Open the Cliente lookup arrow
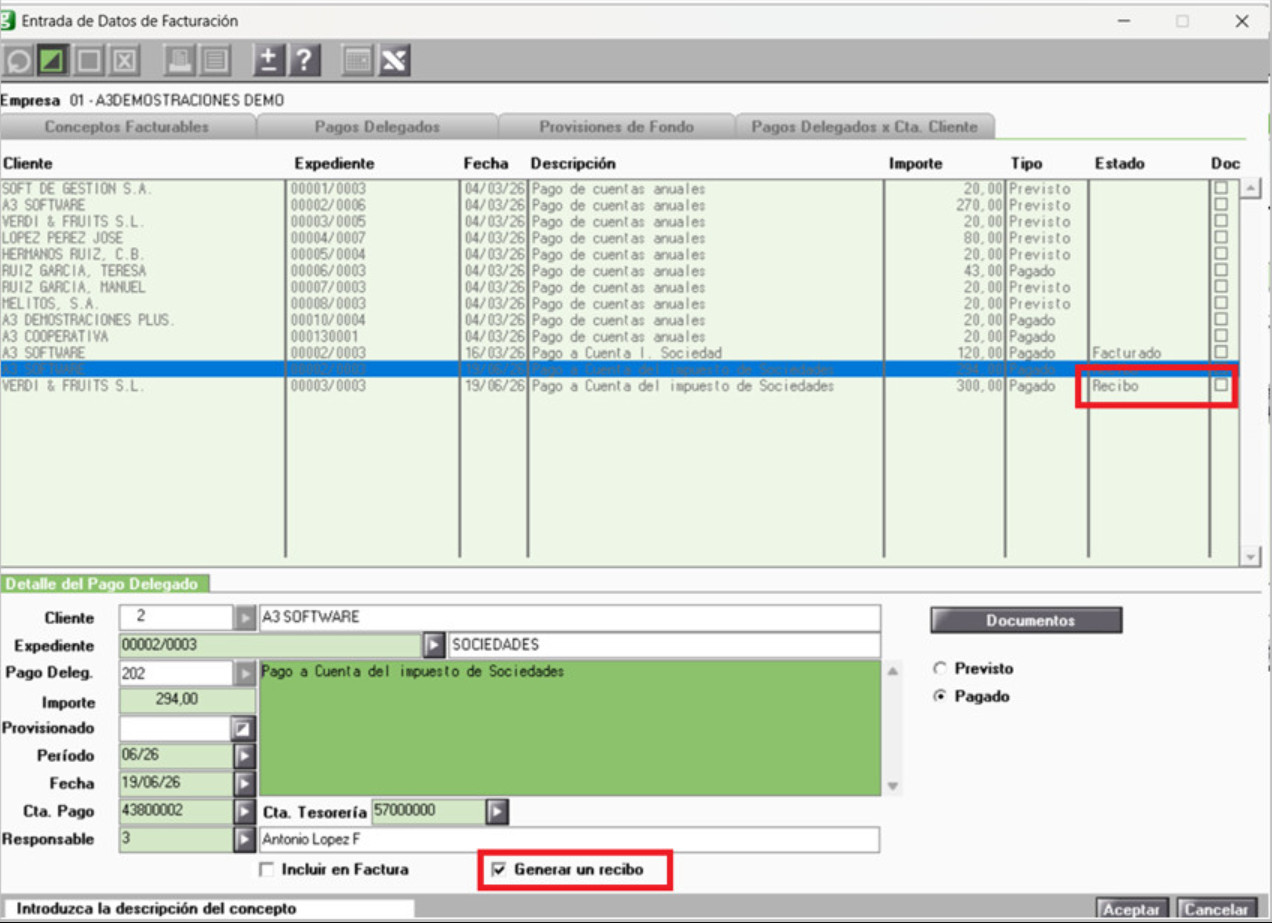The image size is (1272, 923). coord(245,618)
